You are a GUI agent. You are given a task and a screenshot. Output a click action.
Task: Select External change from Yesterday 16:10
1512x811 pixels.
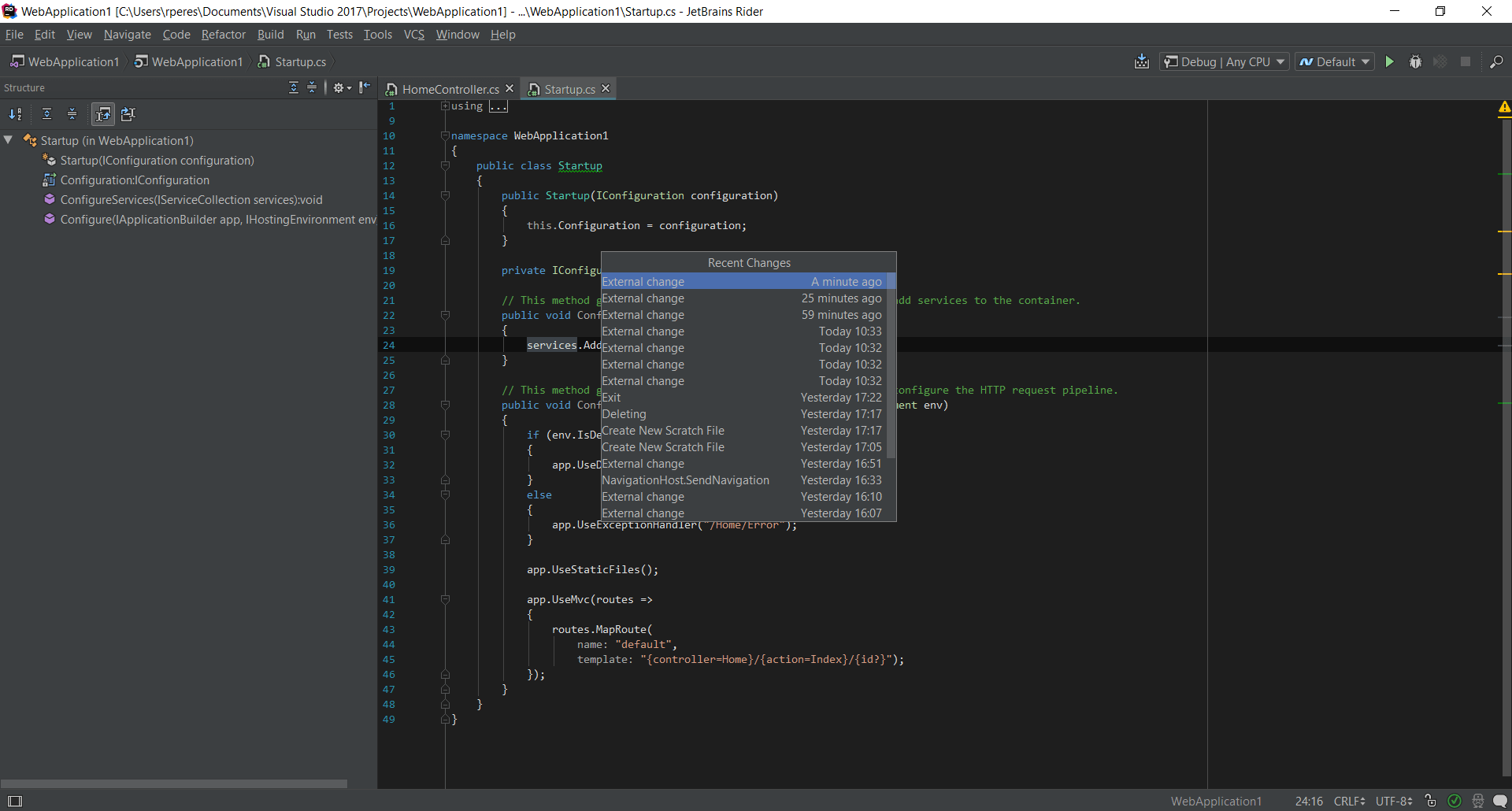743,497
